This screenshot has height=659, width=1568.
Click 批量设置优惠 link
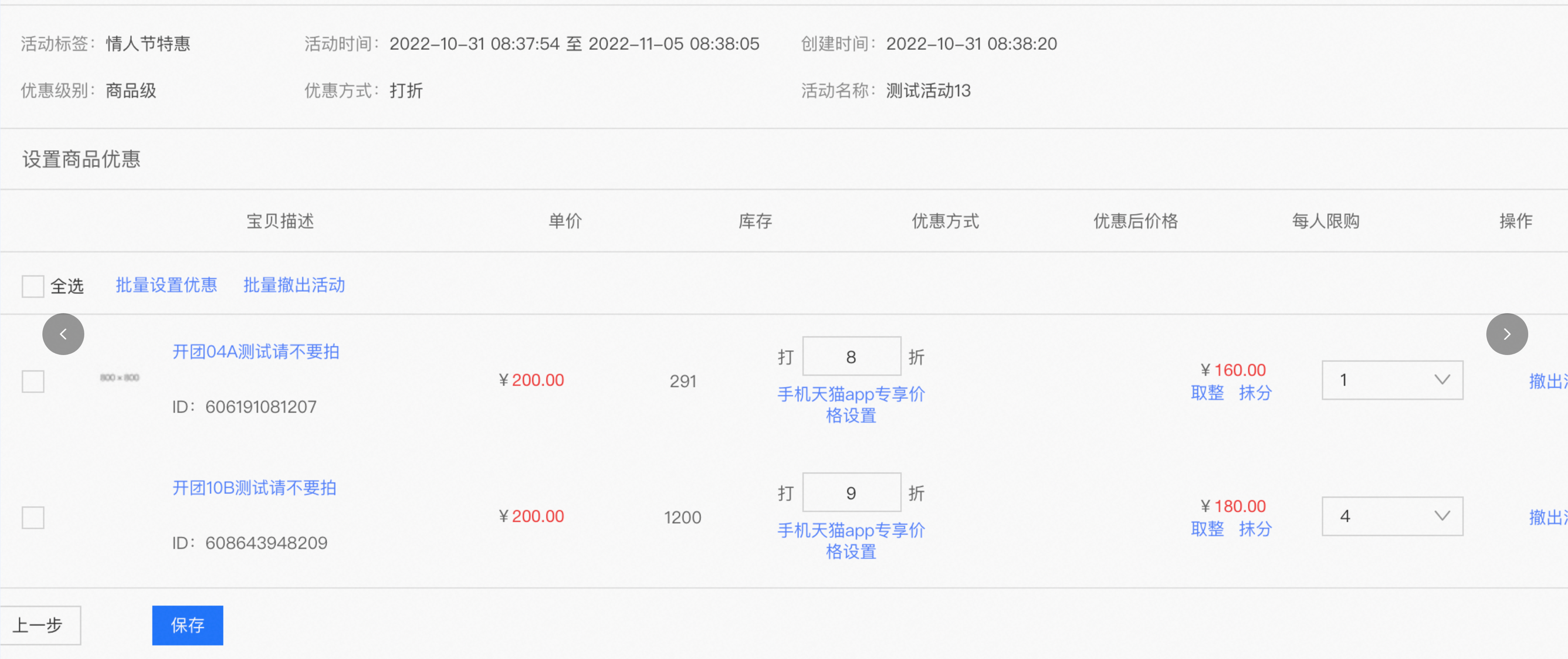[166, 285]
